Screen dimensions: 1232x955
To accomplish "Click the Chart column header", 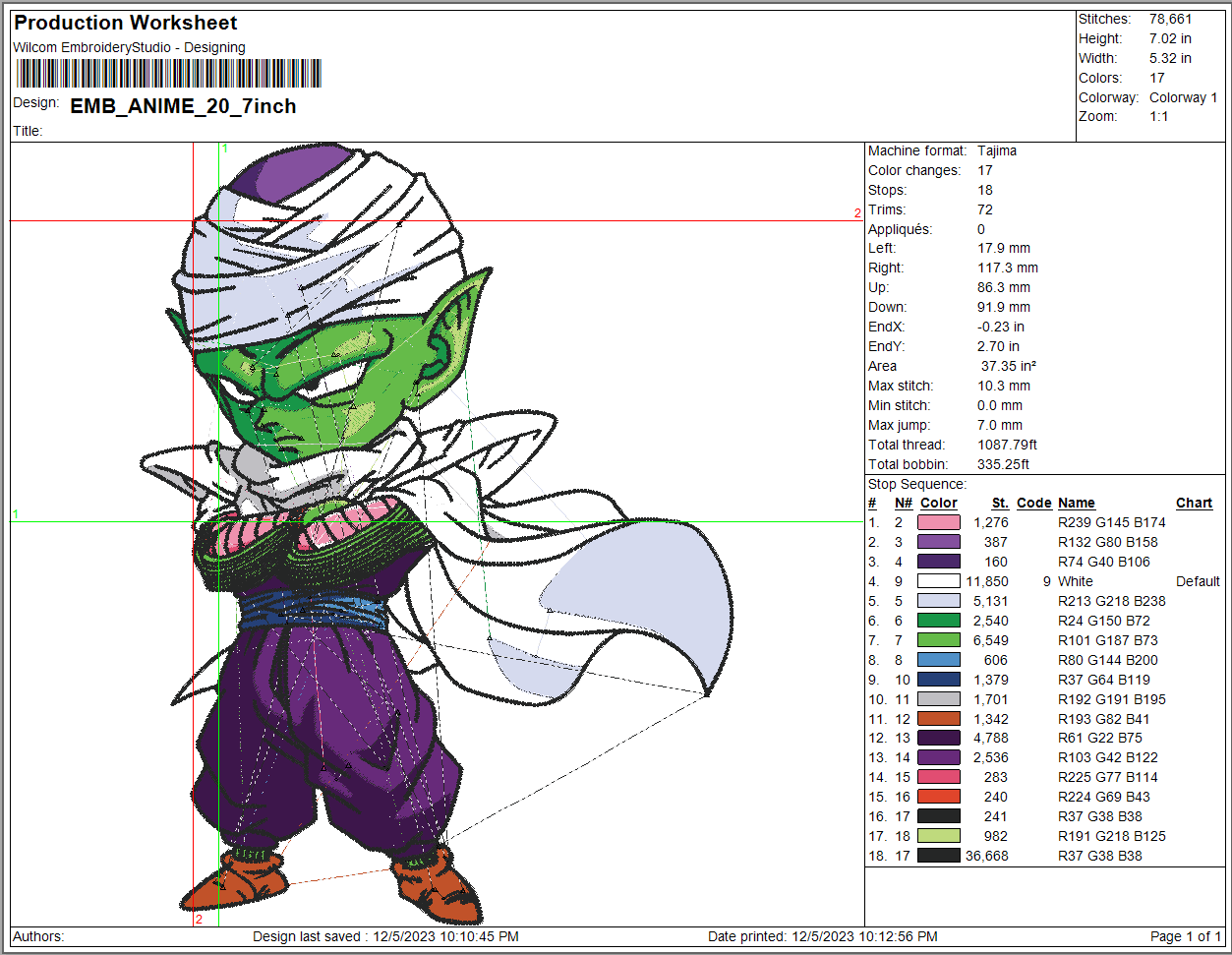I will tap(1194, 503).
